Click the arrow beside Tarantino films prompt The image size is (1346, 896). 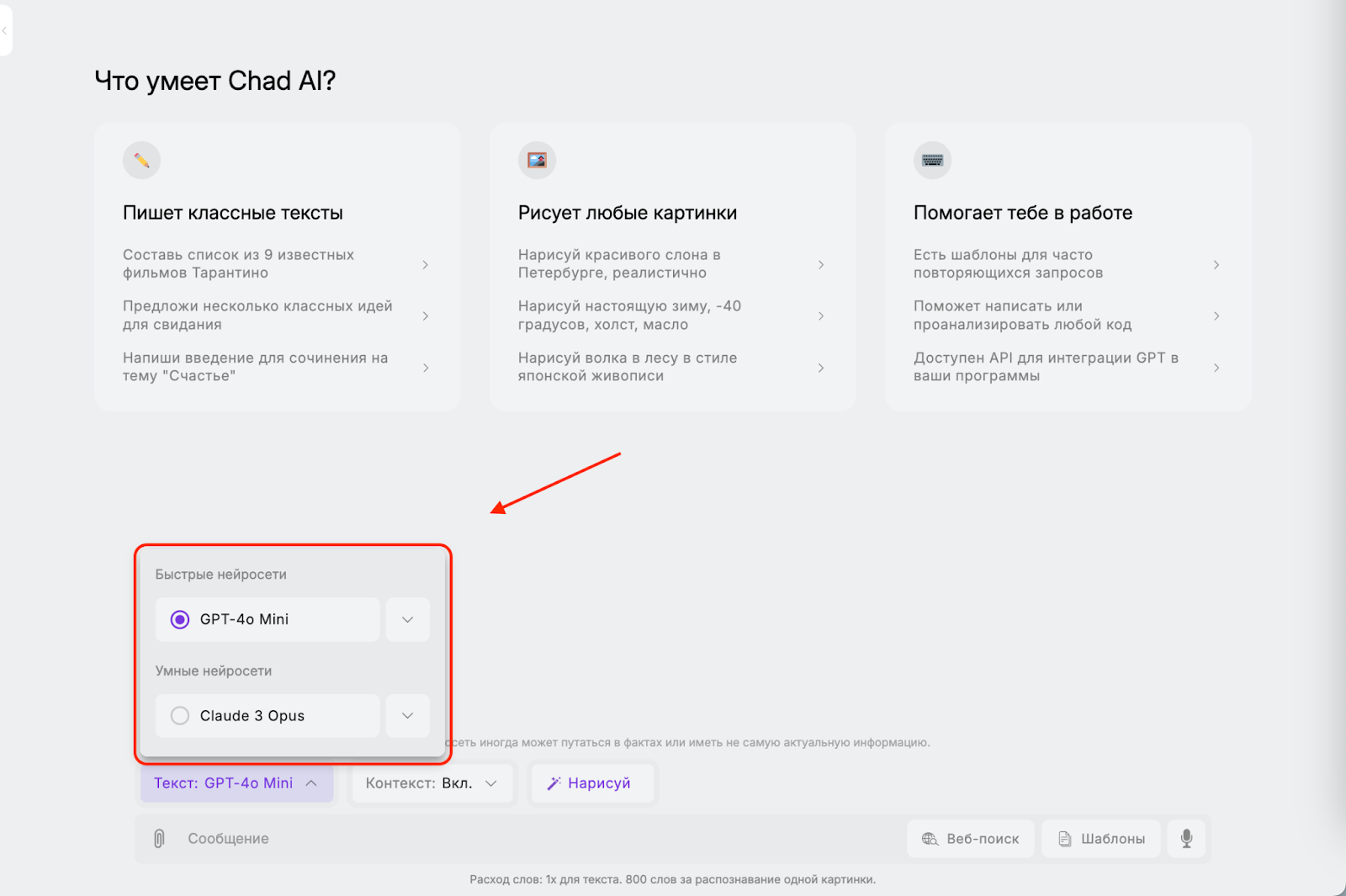[426, 264]
